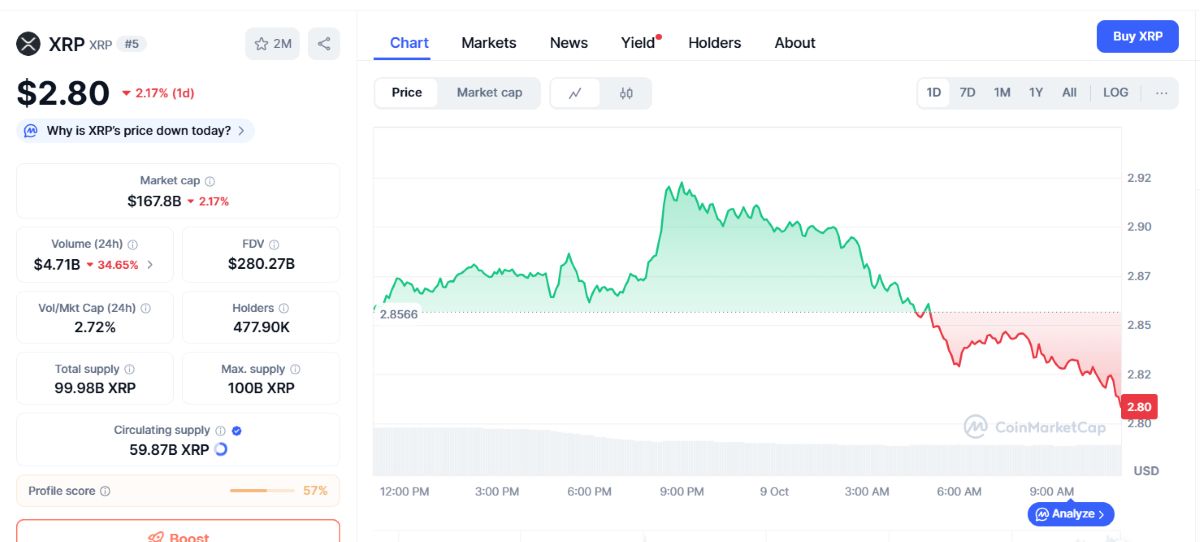The image size is (1200, 542).
Task: Switch to line chart view icon
Action: point(575,93)
